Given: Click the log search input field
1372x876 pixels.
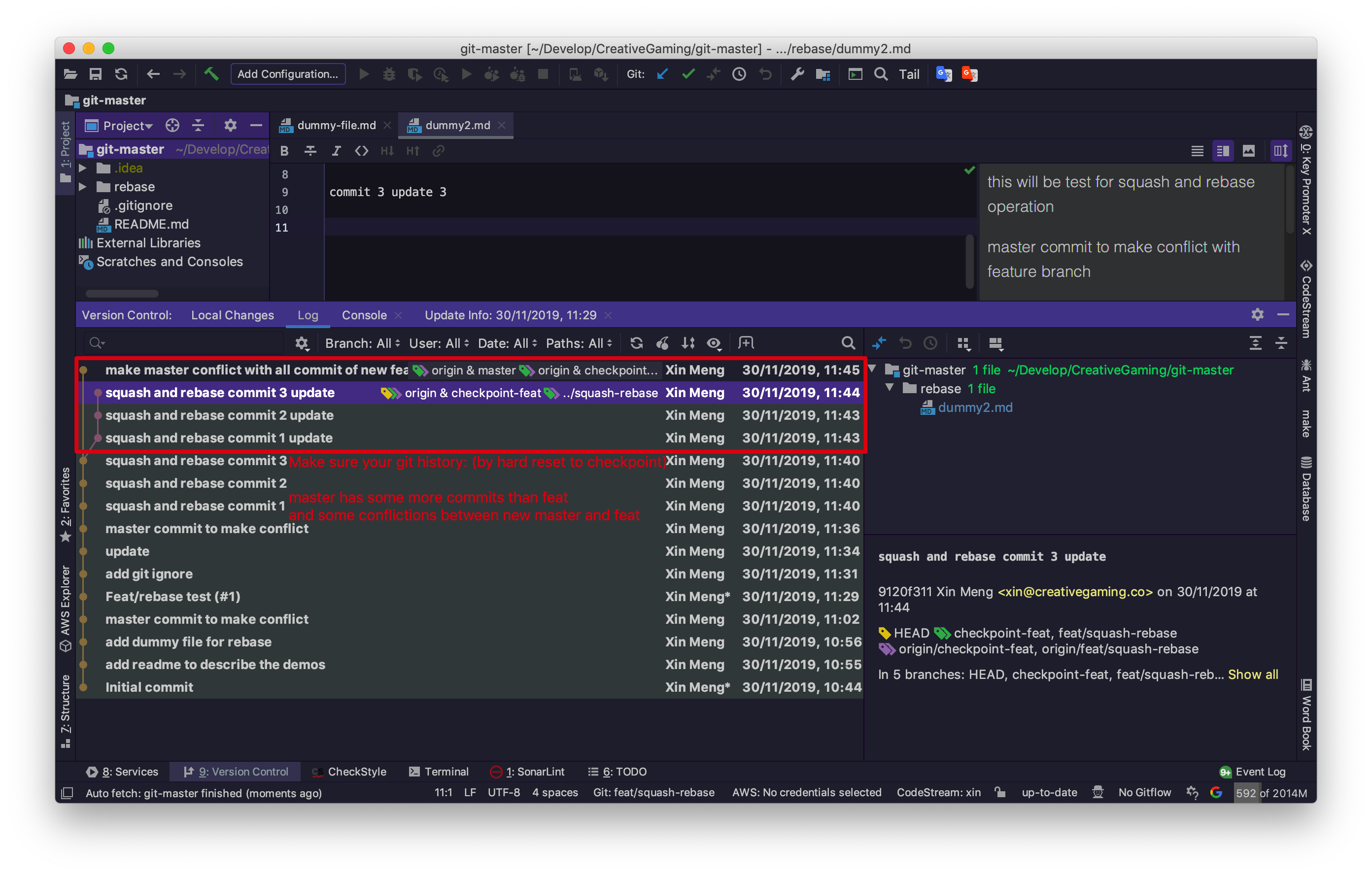Looking at the screenshot, I should click(x=188, y=343).
